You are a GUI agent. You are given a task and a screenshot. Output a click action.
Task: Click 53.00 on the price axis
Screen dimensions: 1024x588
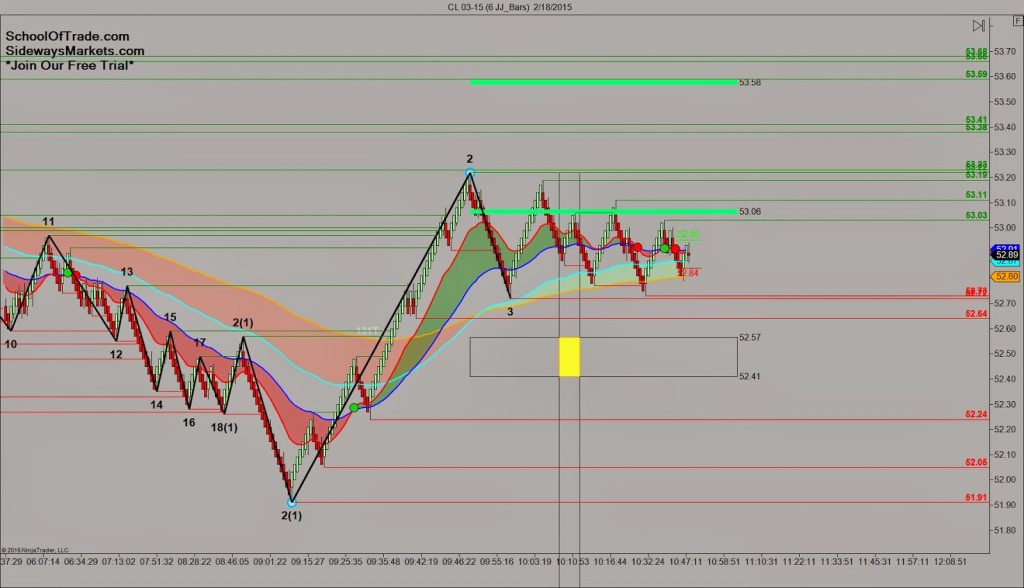(1004, 227)
